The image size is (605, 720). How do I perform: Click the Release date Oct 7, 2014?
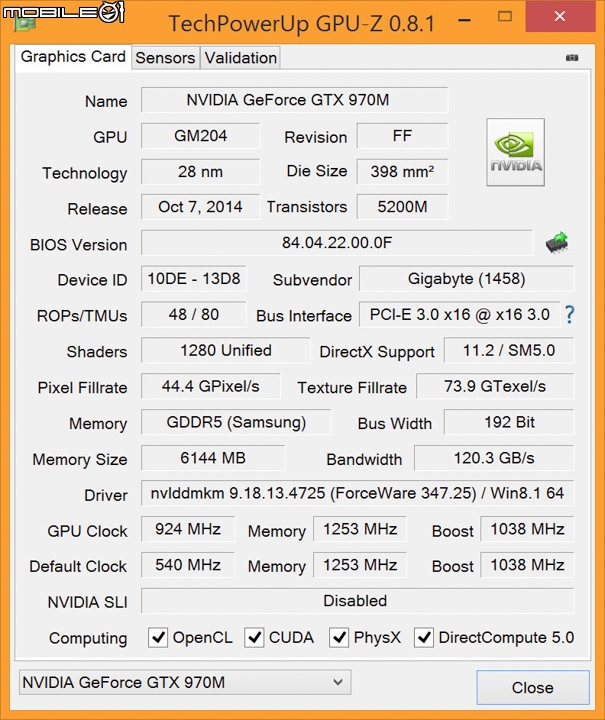click(x=201, y=207)
